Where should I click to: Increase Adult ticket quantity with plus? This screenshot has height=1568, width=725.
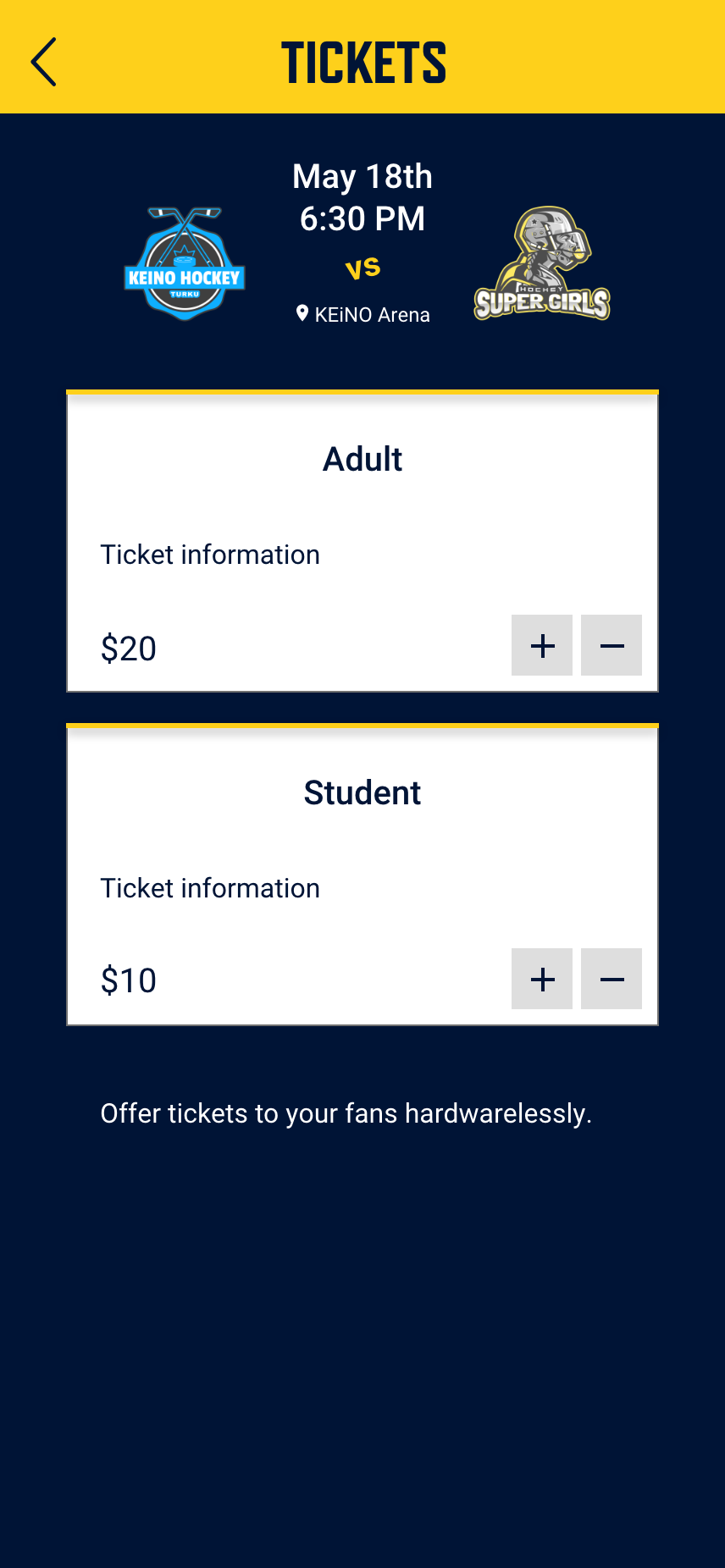click(x=542, y=645)
